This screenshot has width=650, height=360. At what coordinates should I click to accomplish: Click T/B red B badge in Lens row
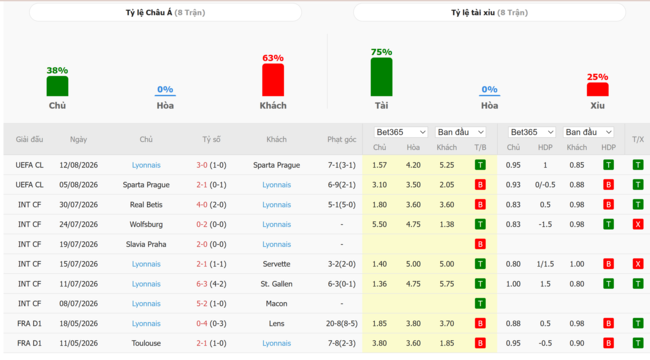[480, 324]
